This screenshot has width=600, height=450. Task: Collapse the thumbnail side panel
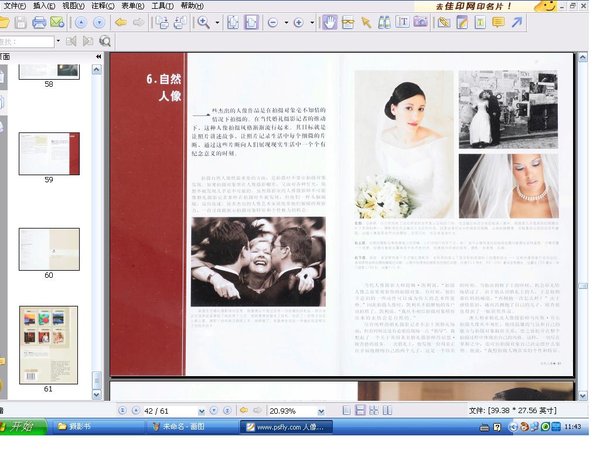pyautogui.click(x=98, y=57)
